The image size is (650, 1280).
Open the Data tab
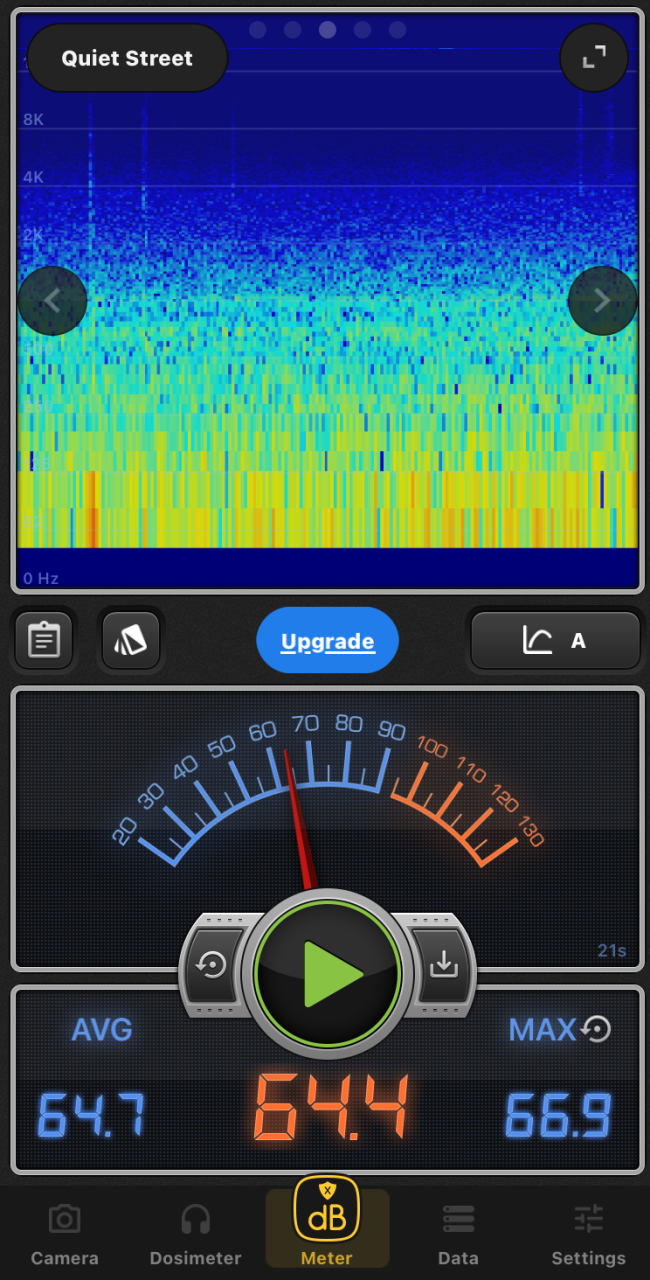pyautogui.click(x=458, y=1234)
